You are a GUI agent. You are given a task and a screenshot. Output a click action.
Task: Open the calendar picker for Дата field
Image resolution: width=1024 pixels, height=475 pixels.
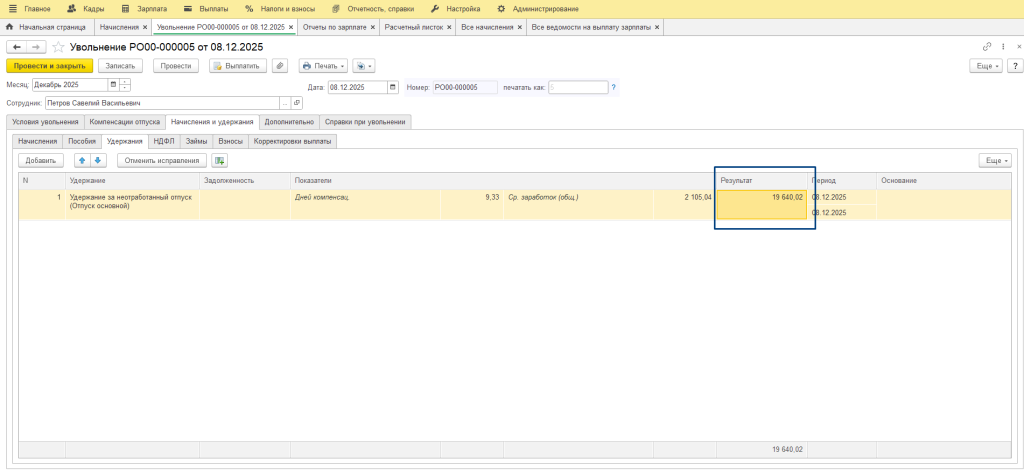pos(393,87)
